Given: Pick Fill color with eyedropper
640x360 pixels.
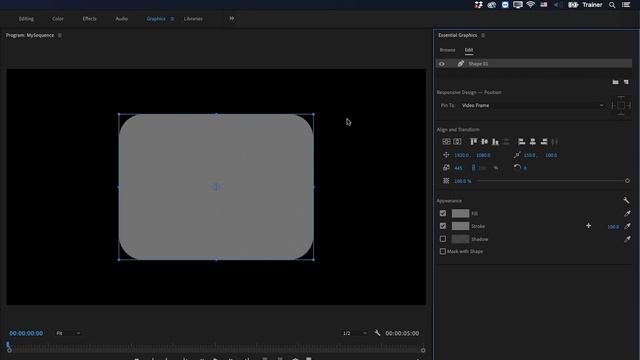Looking at the screenshot, I should (627, 213).
